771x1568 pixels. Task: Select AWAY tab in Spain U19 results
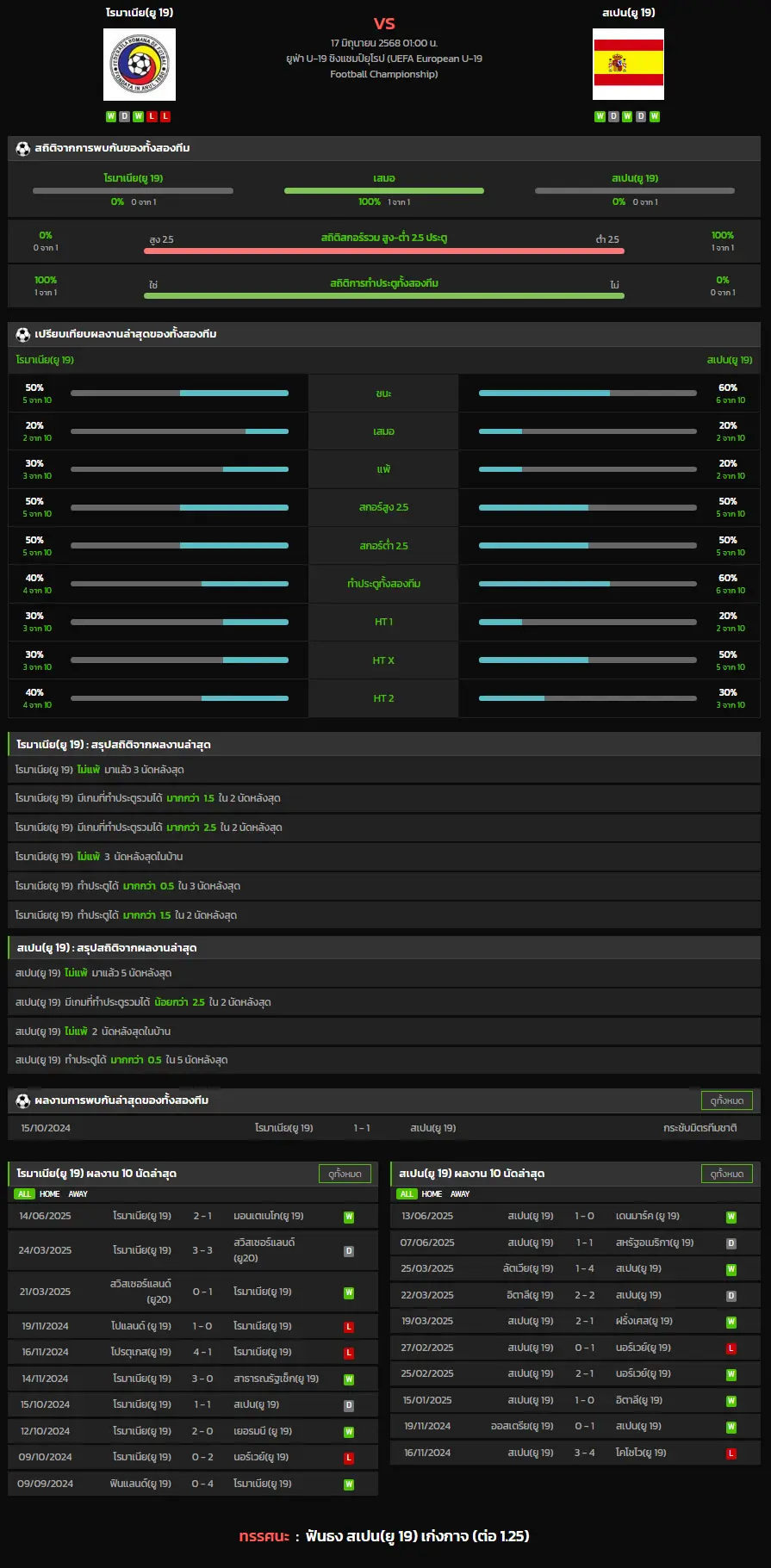point(461,1194)
